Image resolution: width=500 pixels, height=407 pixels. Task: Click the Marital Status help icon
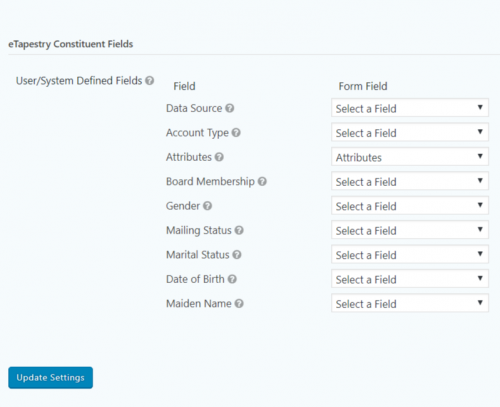tap(237, 255)
